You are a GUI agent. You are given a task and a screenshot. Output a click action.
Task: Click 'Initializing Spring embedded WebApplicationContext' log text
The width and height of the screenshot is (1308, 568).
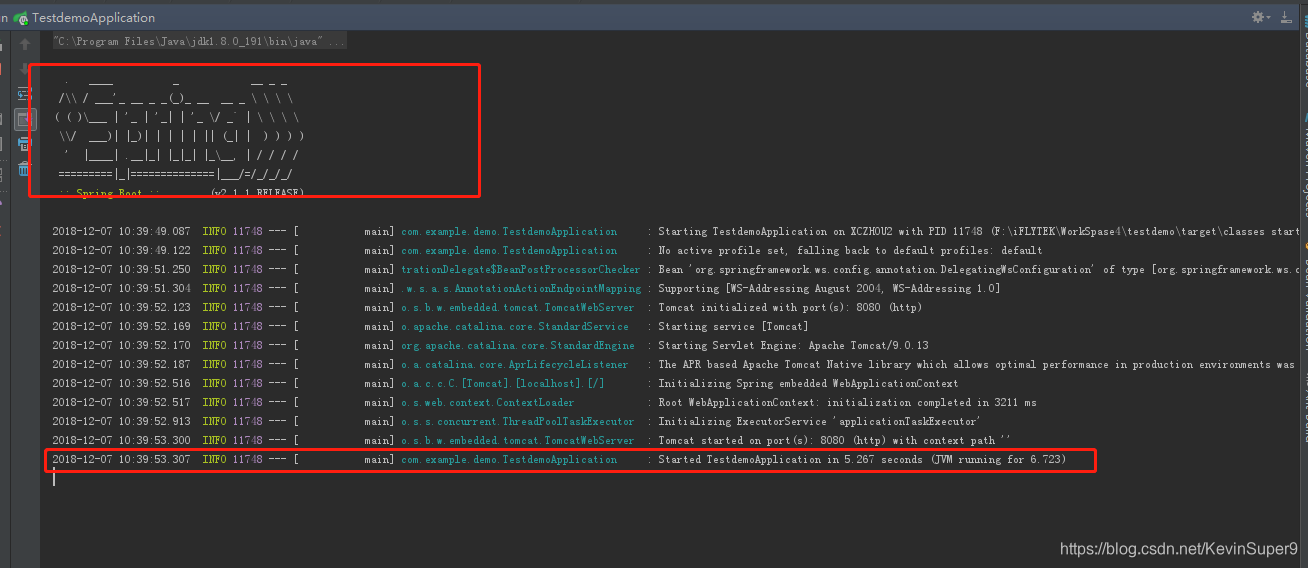pyautogui.click(x=808, y=384)
